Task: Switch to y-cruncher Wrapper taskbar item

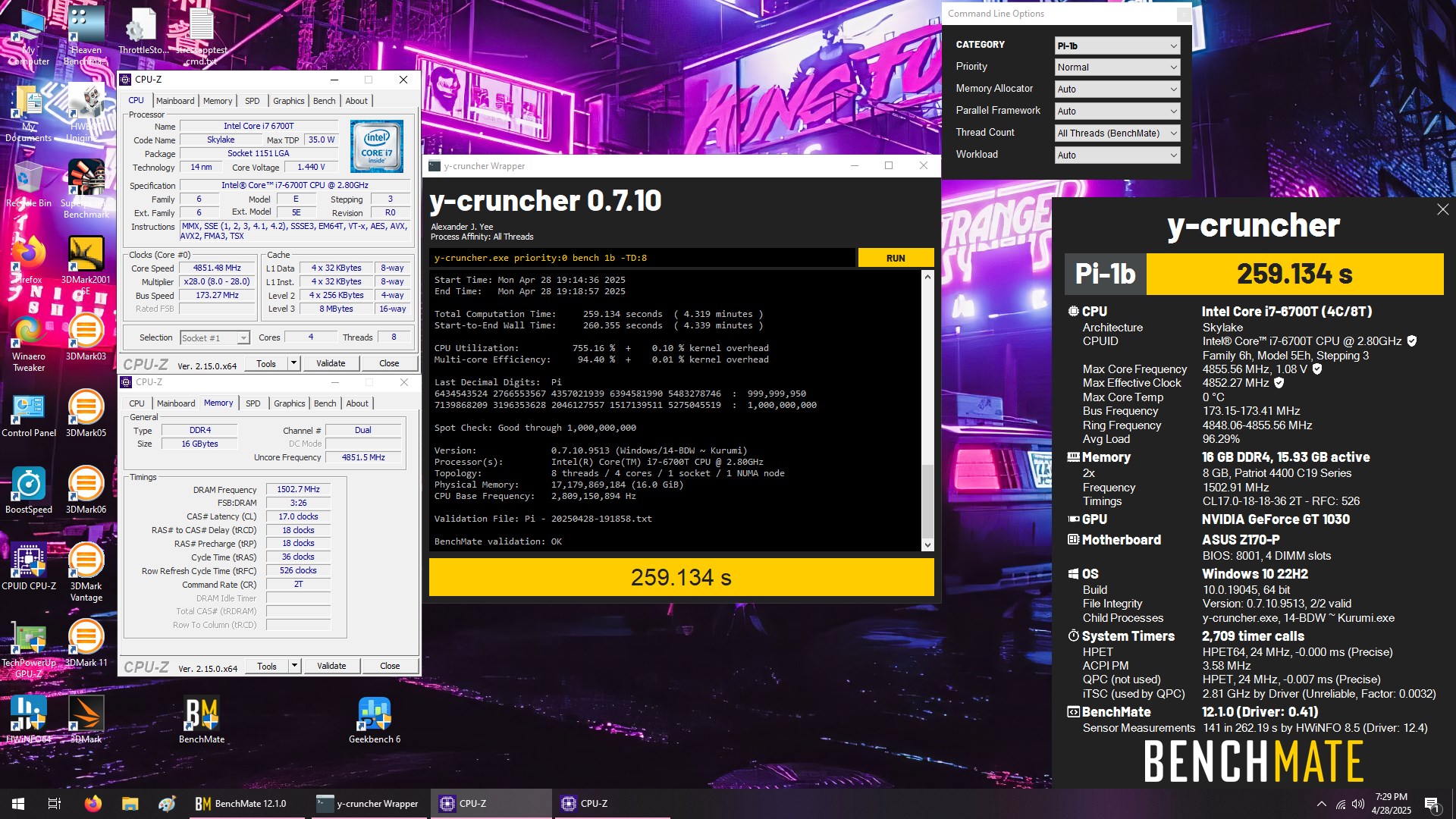Action: (x=369, y=804)
